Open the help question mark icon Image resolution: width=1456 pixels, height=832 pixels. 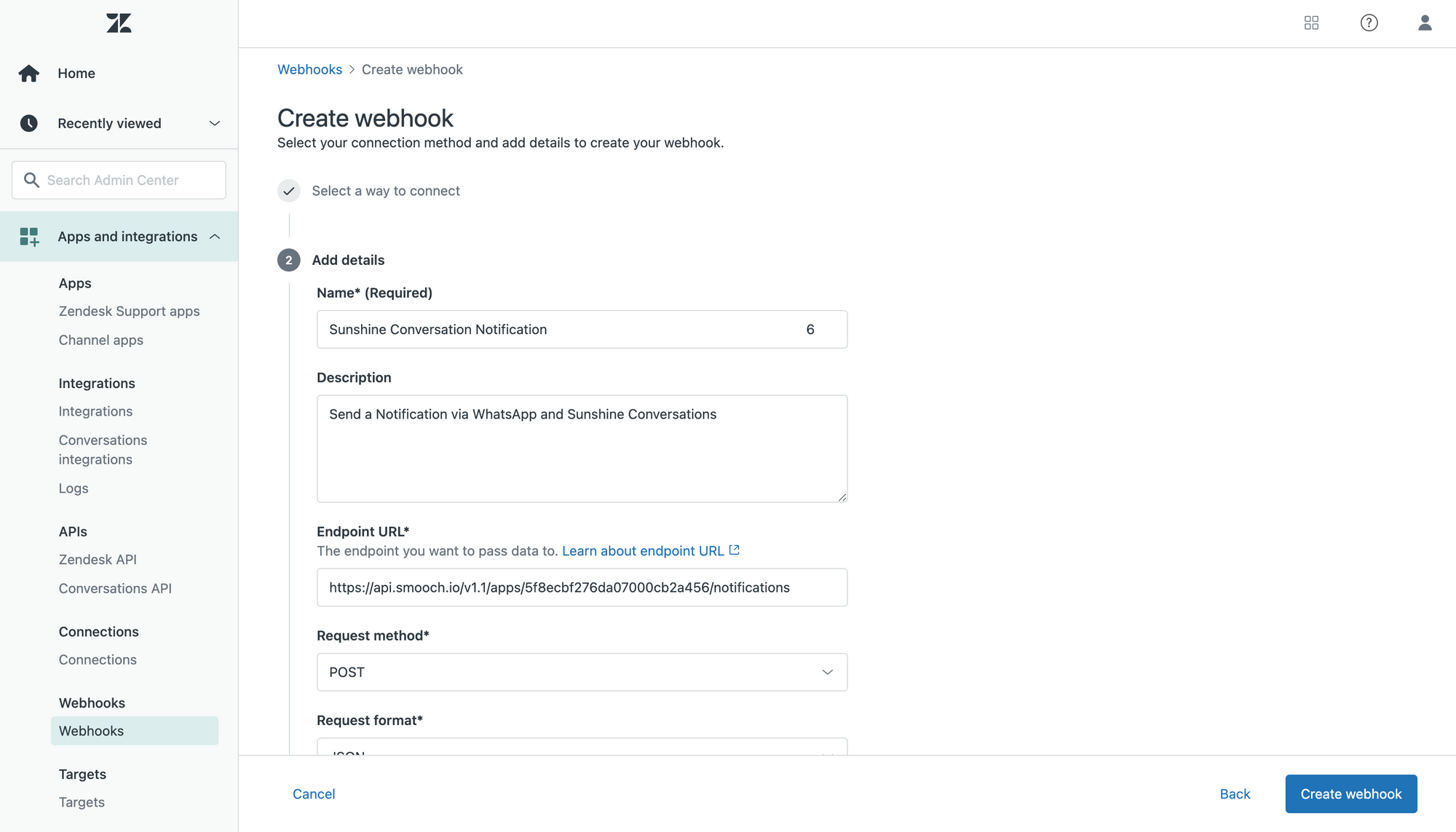1369,23
